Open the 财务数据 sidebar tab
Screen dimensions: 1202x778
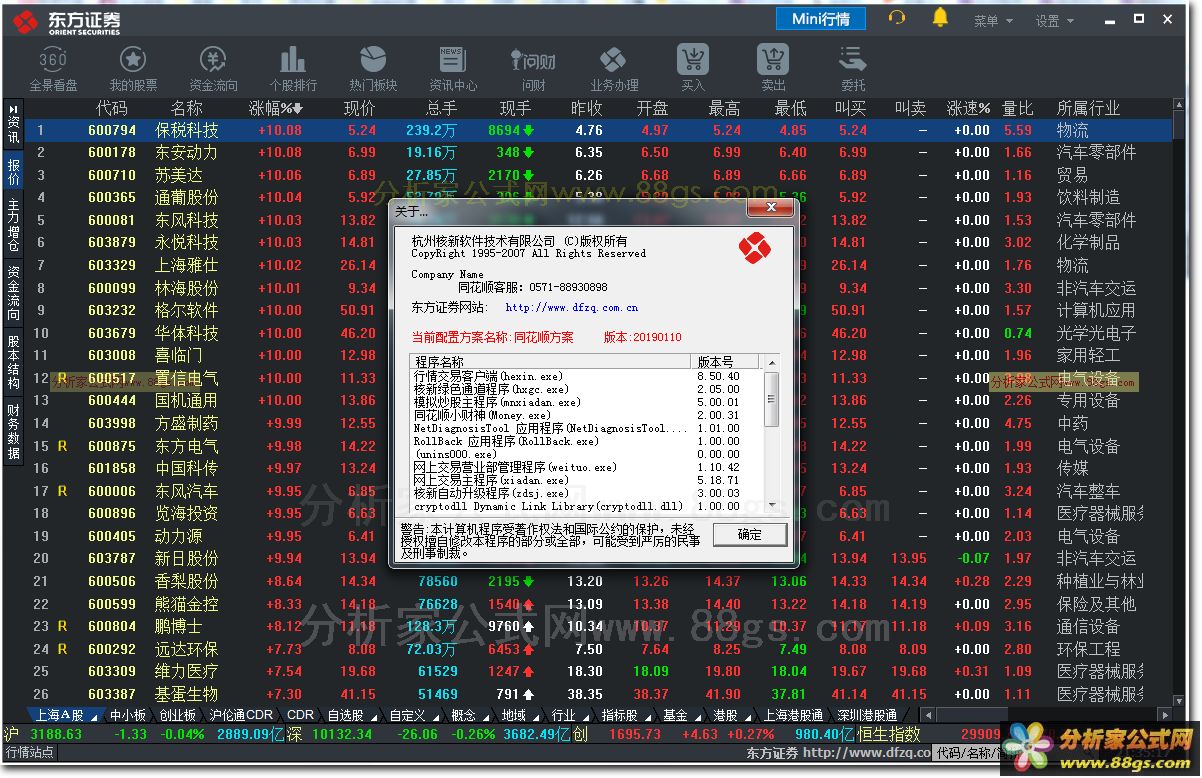coord(14,431)
